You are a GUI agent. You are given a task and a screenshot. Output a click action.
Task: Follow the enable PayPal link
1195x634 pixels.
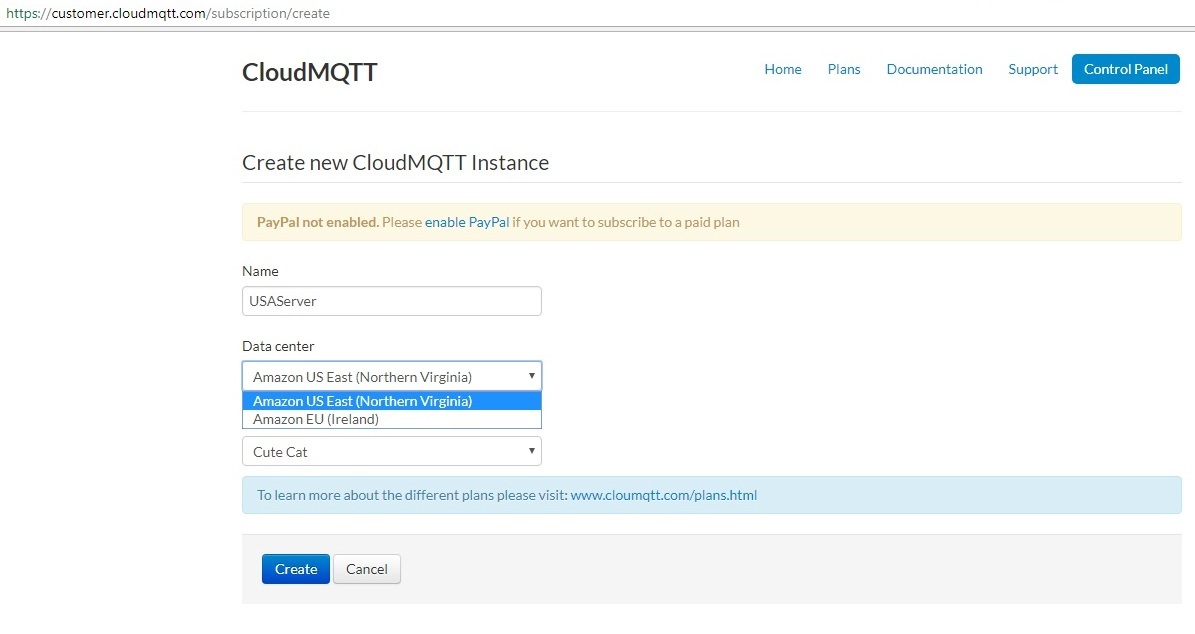pyautogui.click(x=467, y=222)
